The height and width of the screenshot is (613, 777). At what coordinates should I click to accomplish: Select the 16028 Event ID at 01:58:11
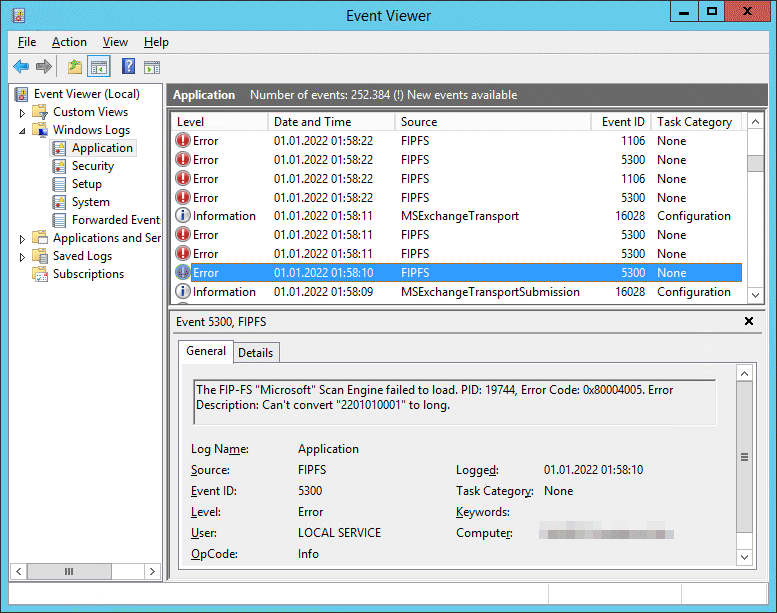(x=630, y=216)
